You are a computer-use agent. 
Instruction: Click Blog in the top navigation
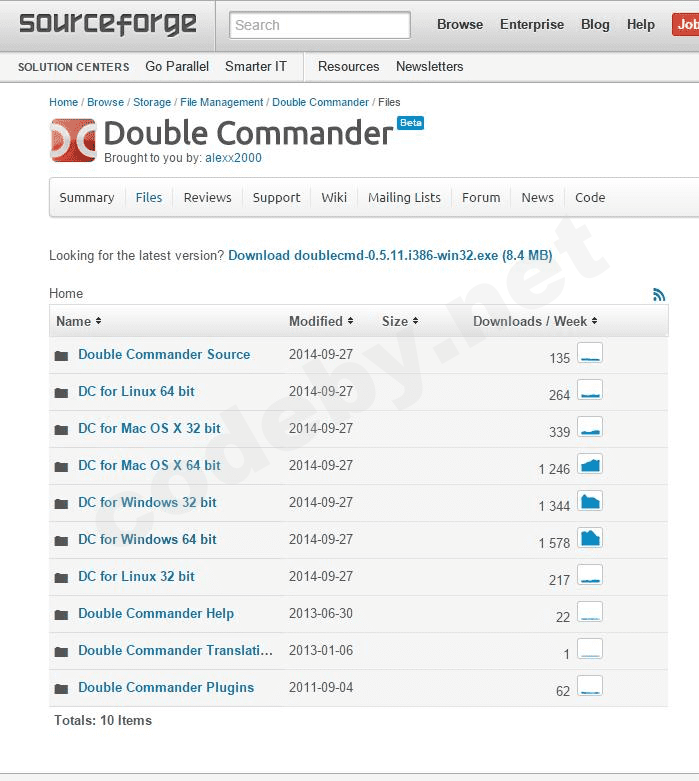coord(595,24)
